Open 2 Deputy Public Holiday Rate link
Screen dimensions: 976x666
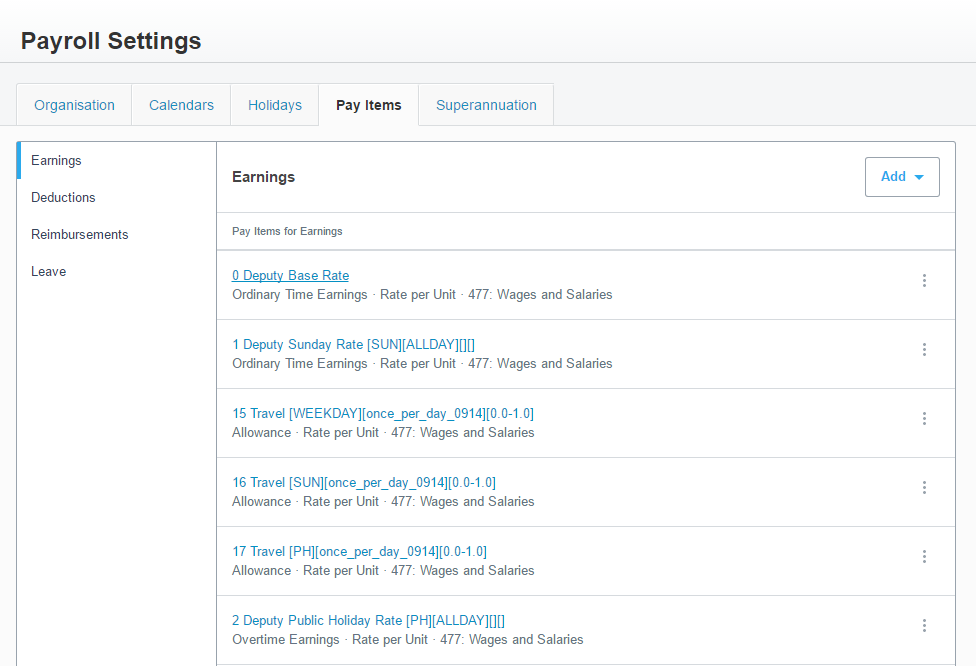[x=375, y=621]
